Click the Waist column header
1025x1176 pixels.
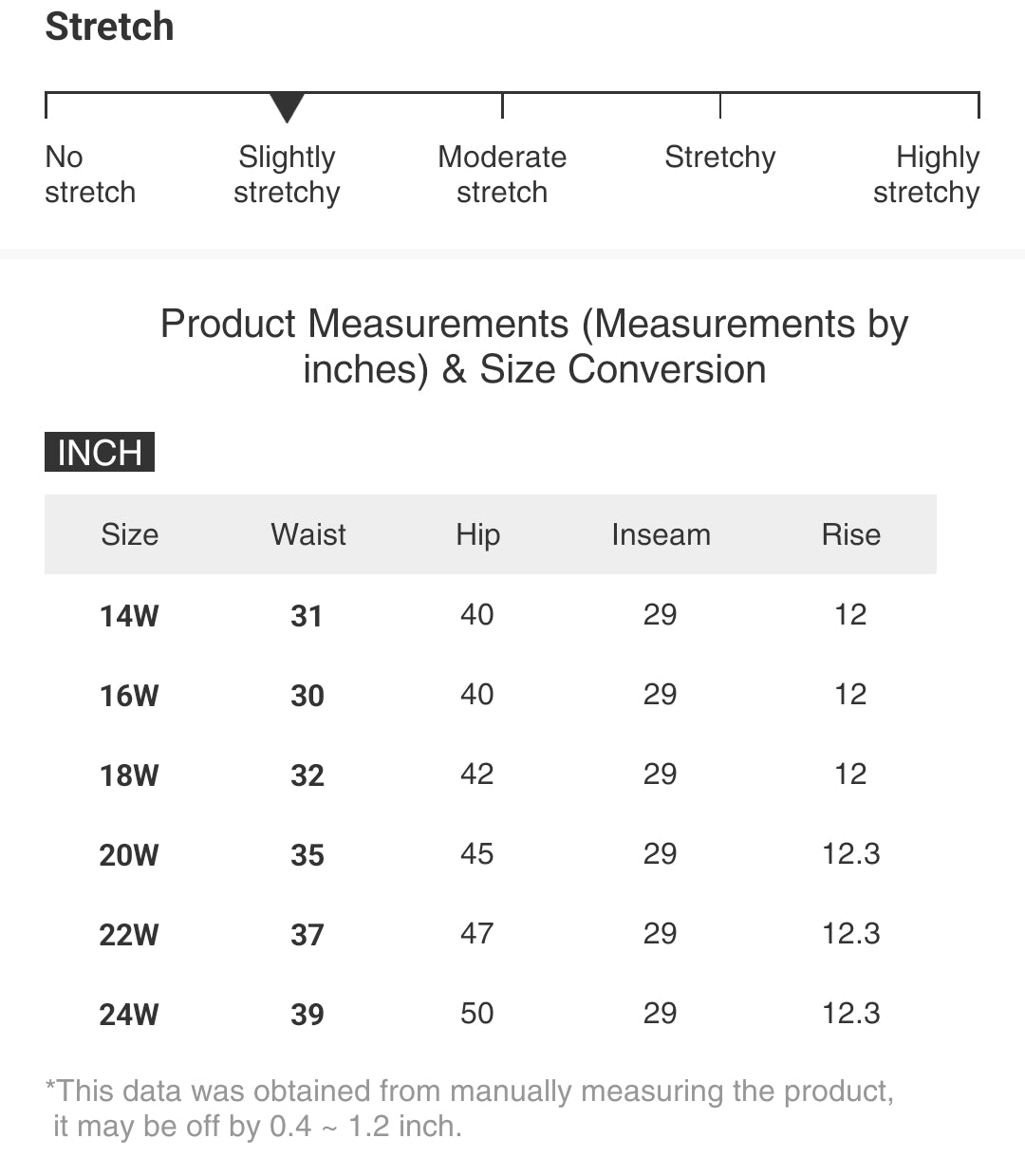[x=307, y=534]
